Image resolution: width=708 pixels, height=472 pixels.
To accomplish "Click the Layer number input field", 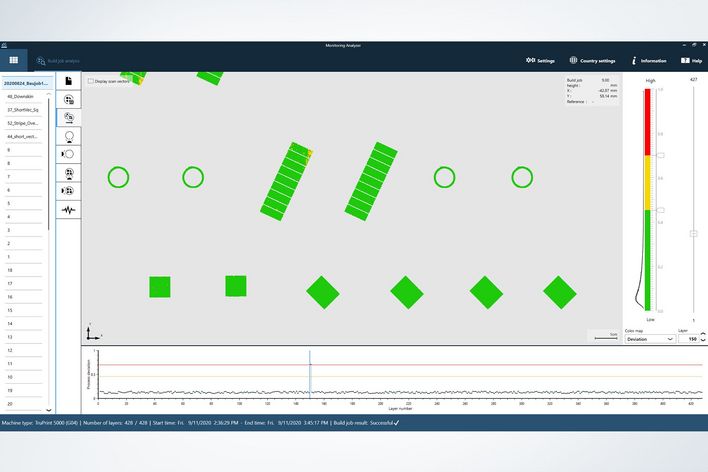I will coord(685,339).
